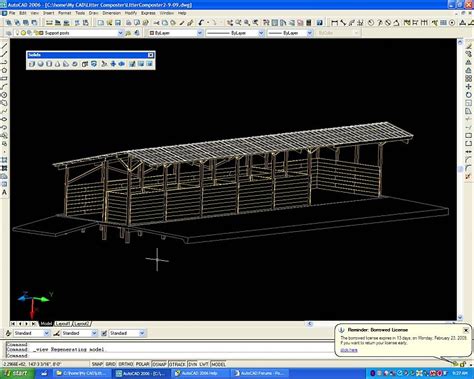474x379 pixels.
Task: Select the Polygon tool in Draw toolbar
Action: click(4, 70)
